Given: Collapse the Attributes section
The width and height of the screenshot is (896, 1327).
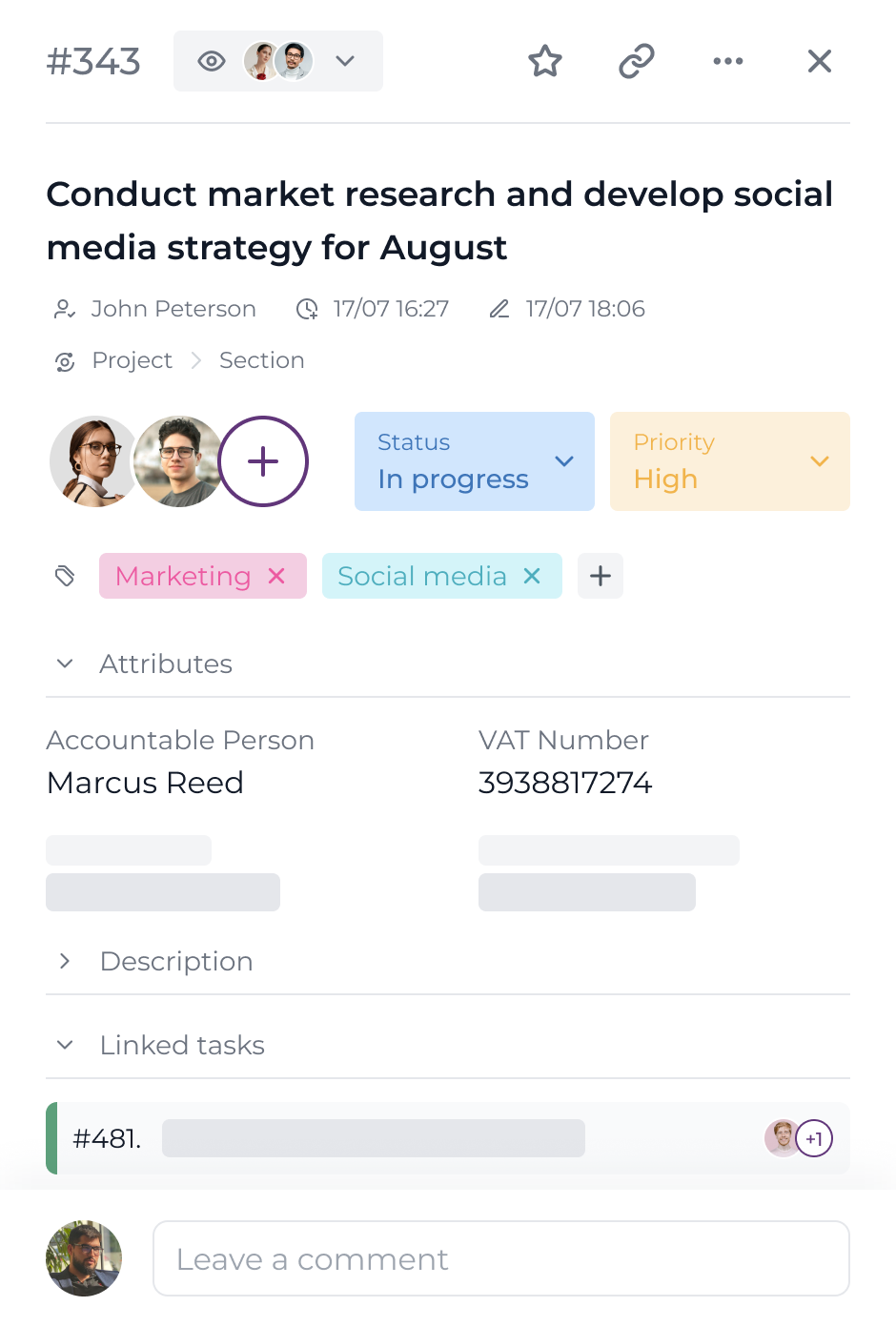Looking at the screenshot, I should [65, 663].
